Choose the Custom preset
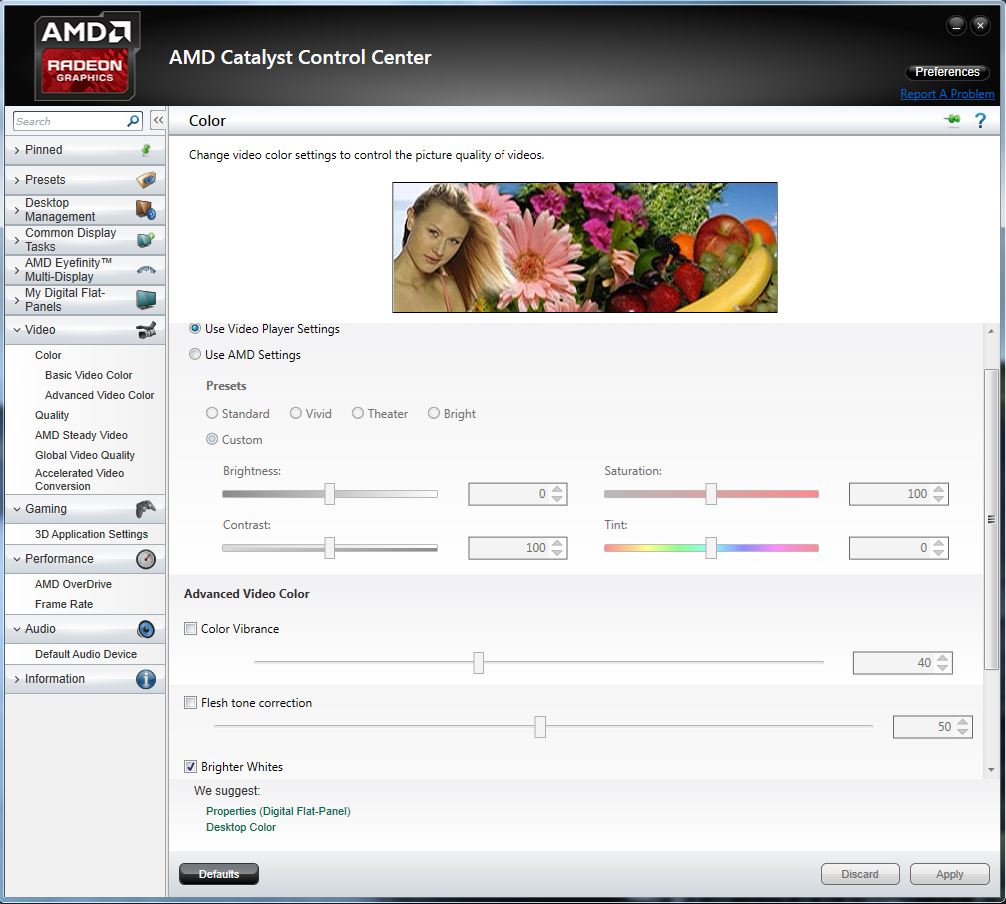 [212, 439]
